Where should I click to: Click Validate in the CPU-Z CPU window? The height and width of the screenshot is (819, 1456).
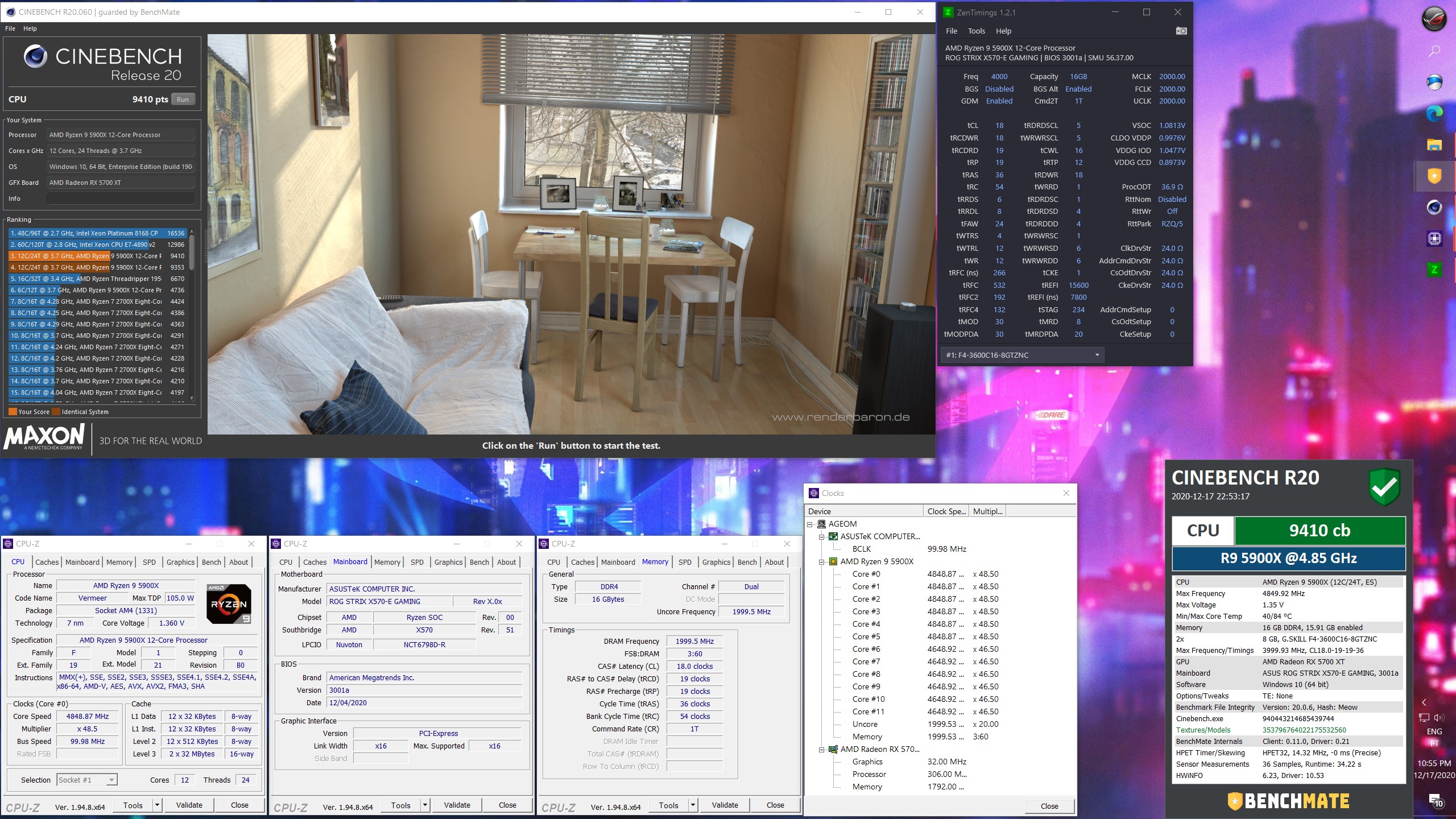coord(189,805)
